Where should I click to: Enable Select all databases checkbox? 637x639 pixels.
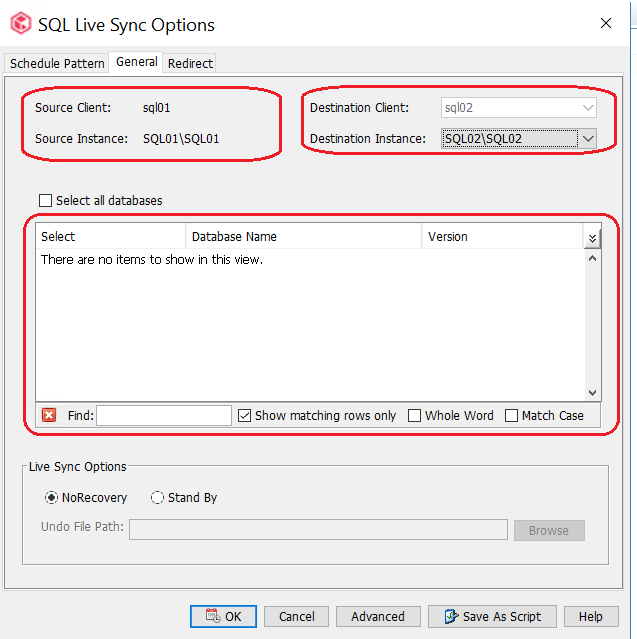coord(45,201)
